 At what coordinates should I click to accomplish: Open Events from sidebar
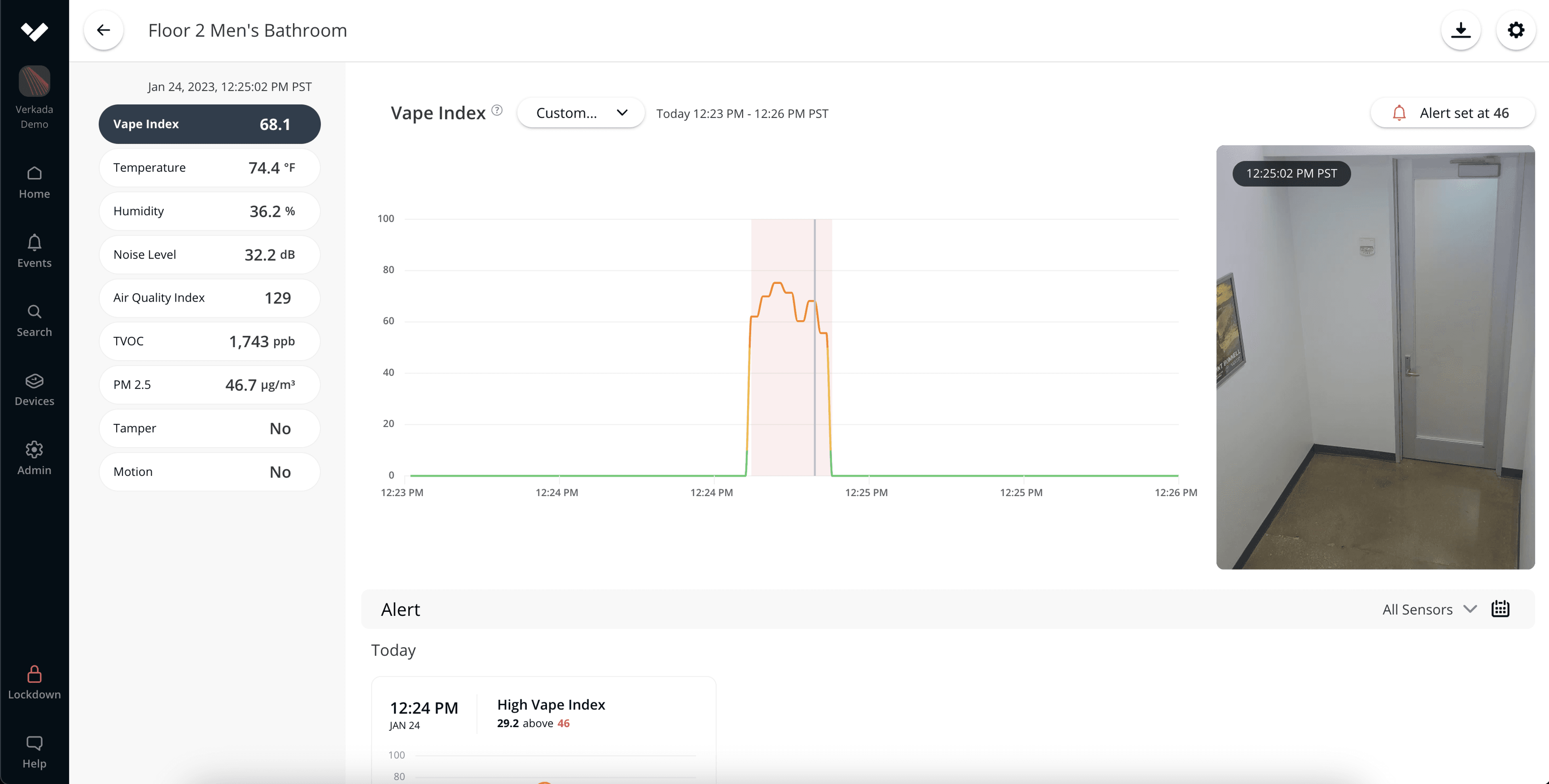(34, 251)
